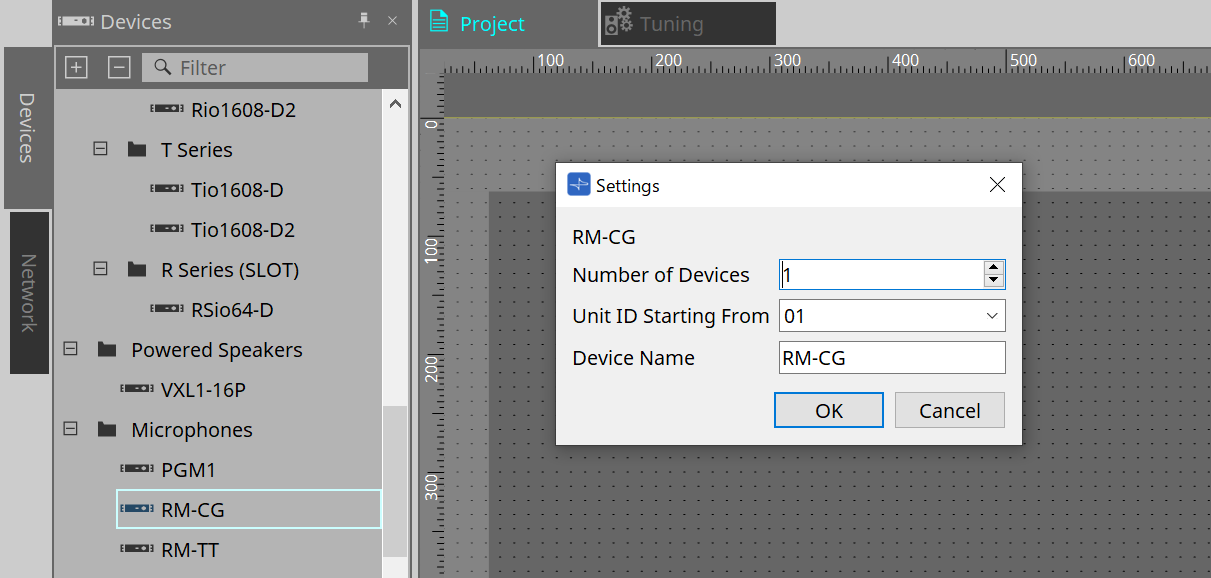The height and width of the screenshot is (578, 1211).
Task: Collapse the T Series folder
Action: [99, 149]
